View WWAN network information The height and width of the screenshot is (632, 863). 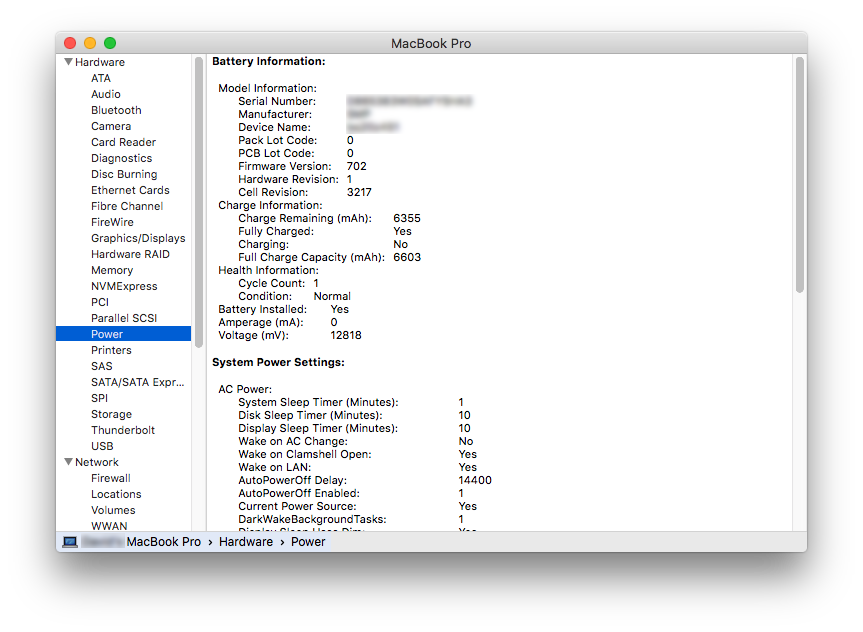click(109, 526)
